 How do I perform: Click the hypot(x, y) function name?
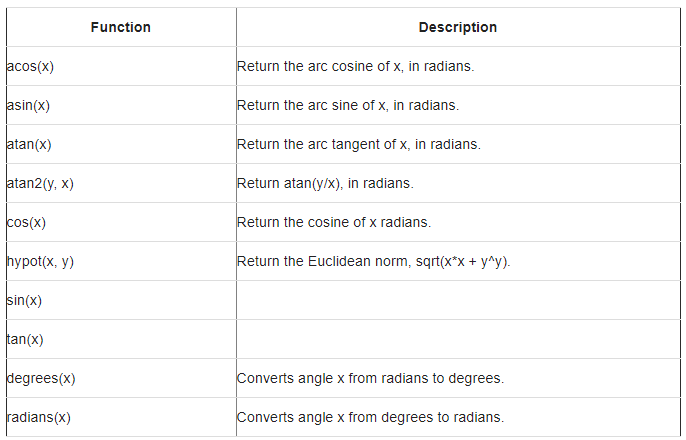click(x=40, y=262)
